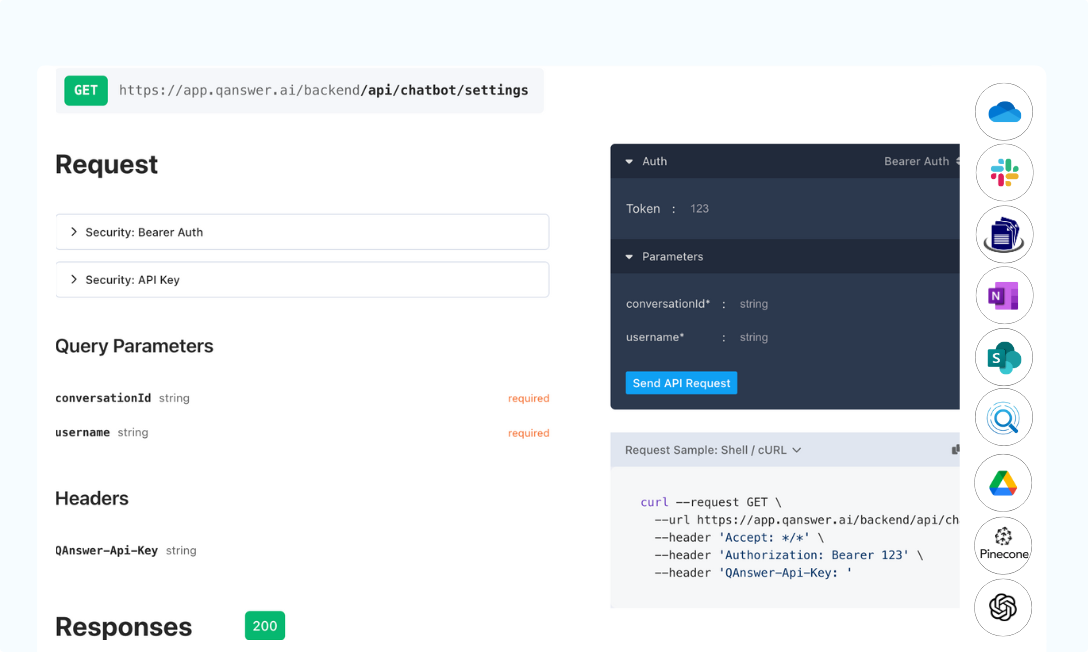Open the OneNote integration icon

pyautogui.click(x=1003, y=295)
